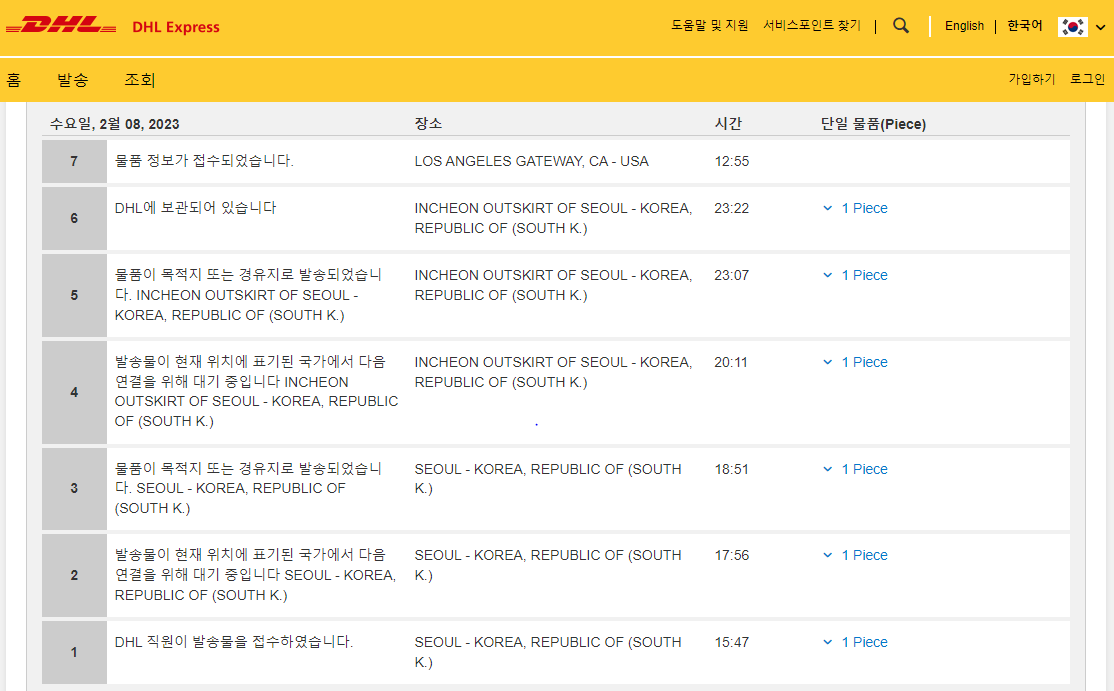
Task: Click the 가입하기 sign-up link
Action: [1032, 79]
